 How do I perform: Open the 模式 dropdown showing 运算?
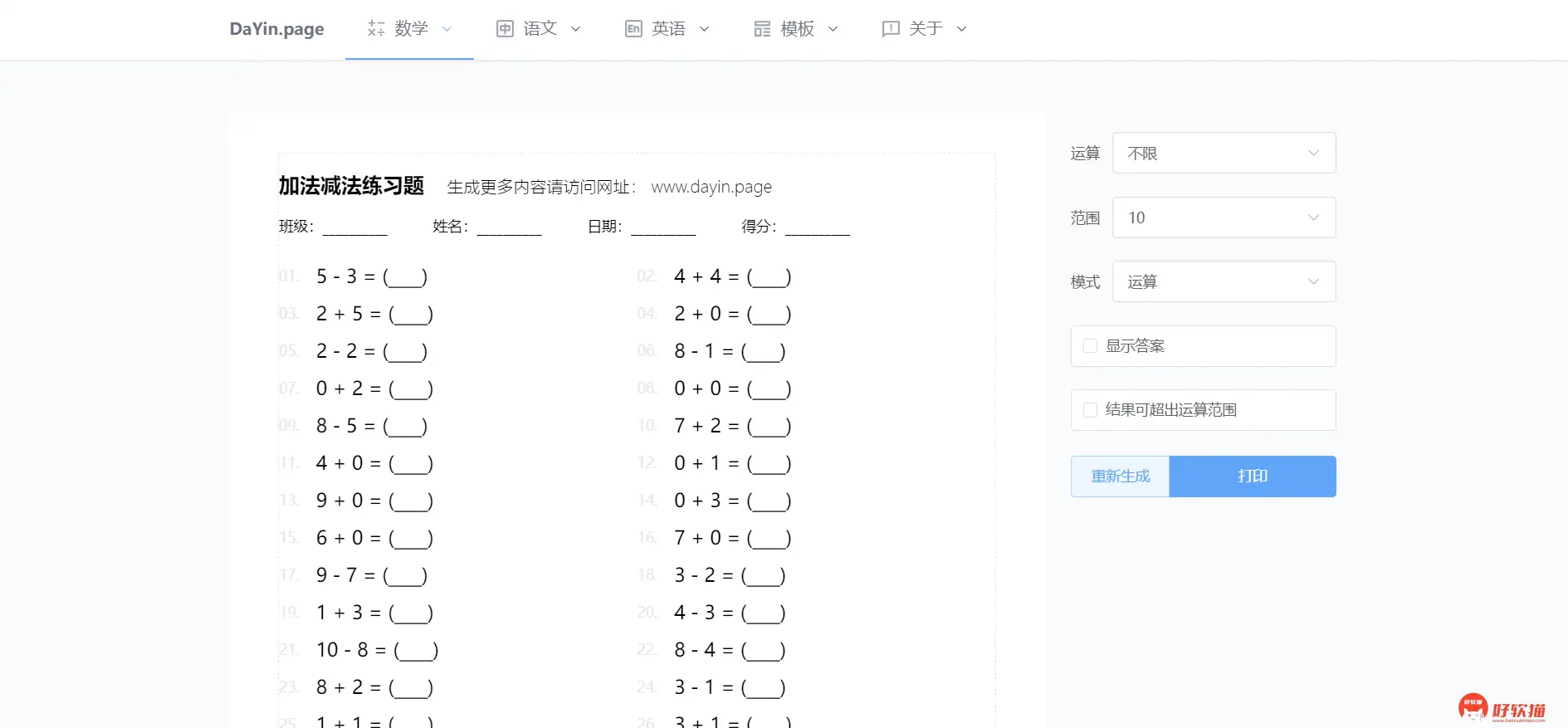[x=1224, y=281]
